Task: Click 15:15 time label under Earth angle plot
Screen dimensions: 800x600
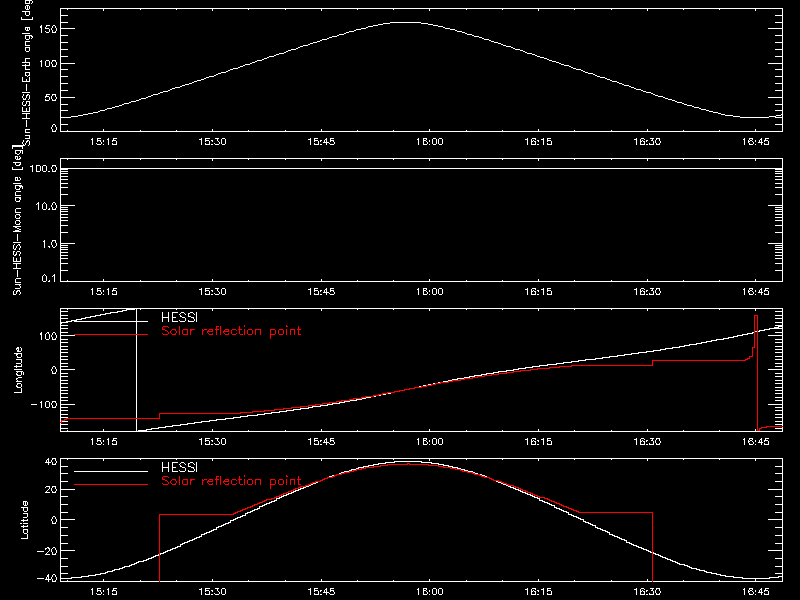Action: pos(104,142)
